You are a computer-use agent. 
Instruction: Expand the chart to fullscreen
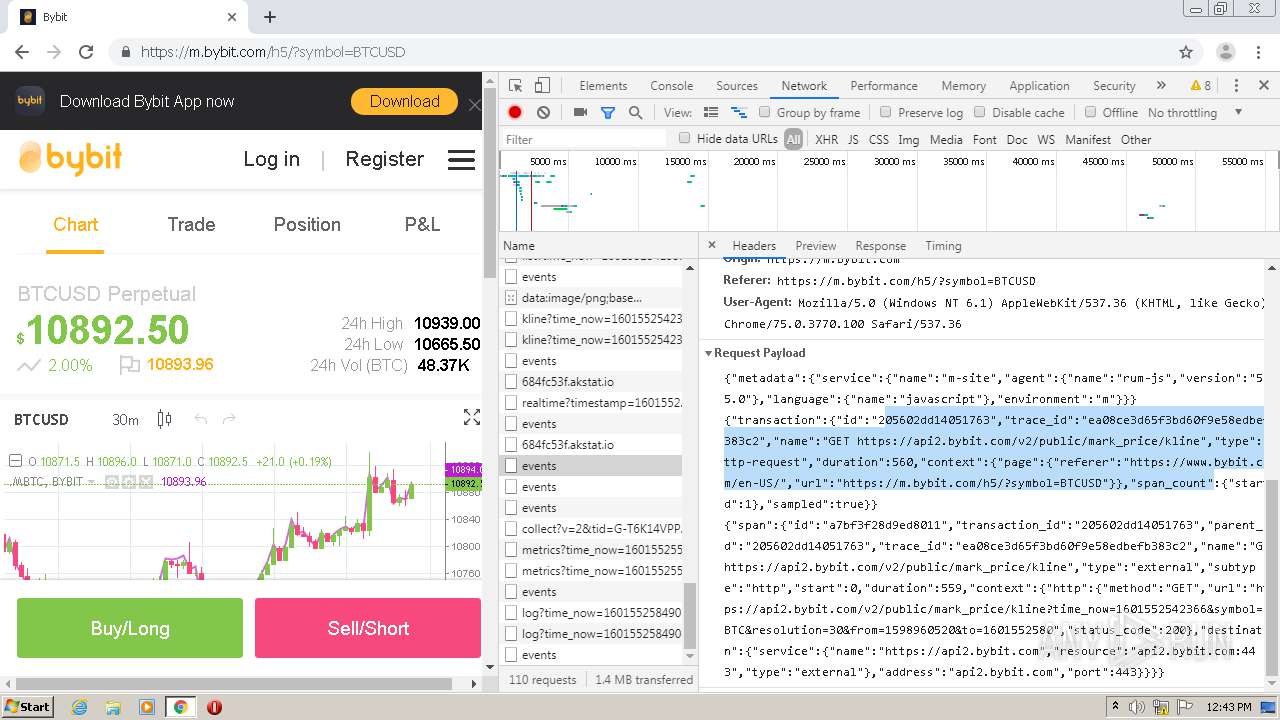[x=472, y=418]
